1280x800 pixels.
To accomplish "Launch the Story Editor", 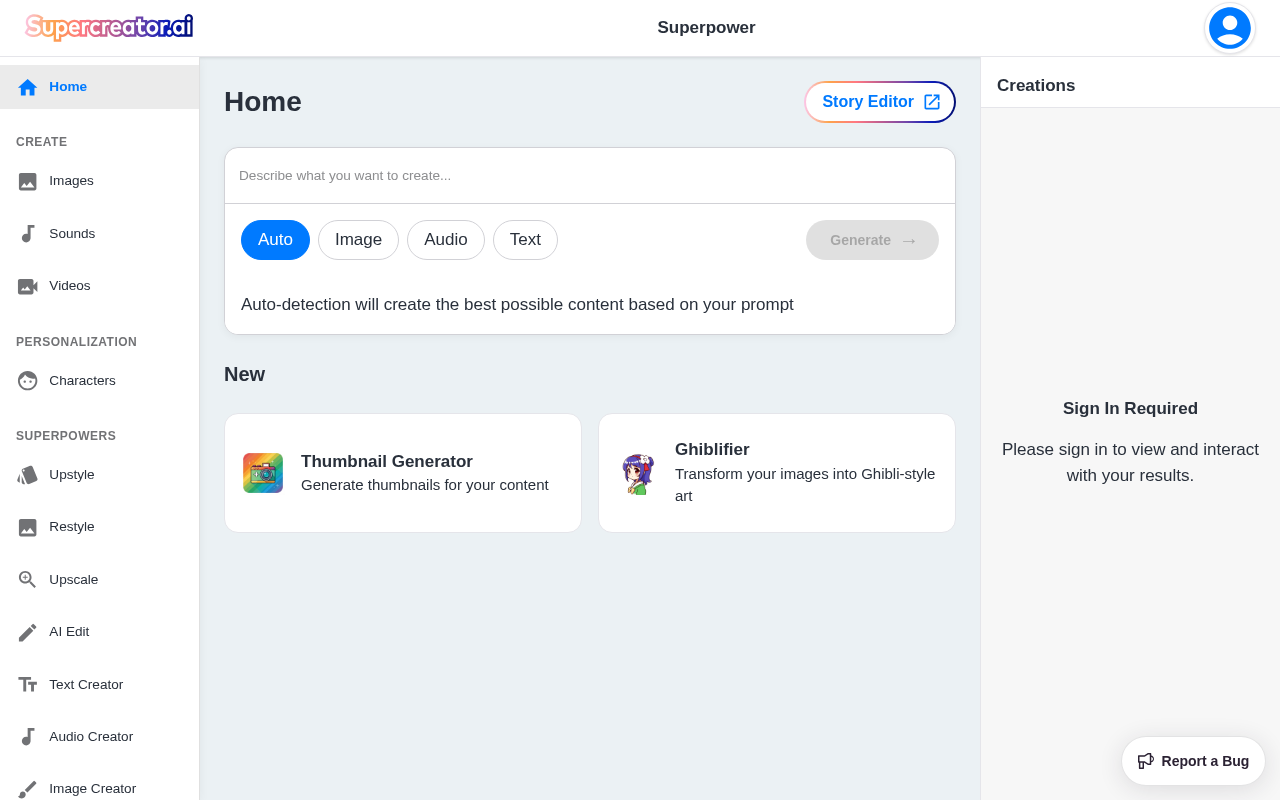I will pyautogui.click(x=879, y=102).
